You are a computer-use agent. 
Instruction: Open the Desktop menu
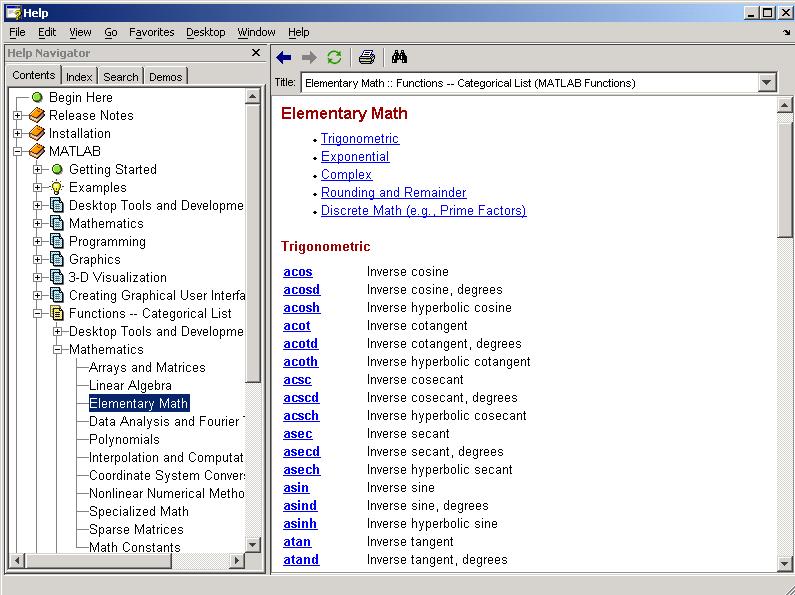click(x=205, y=32)
